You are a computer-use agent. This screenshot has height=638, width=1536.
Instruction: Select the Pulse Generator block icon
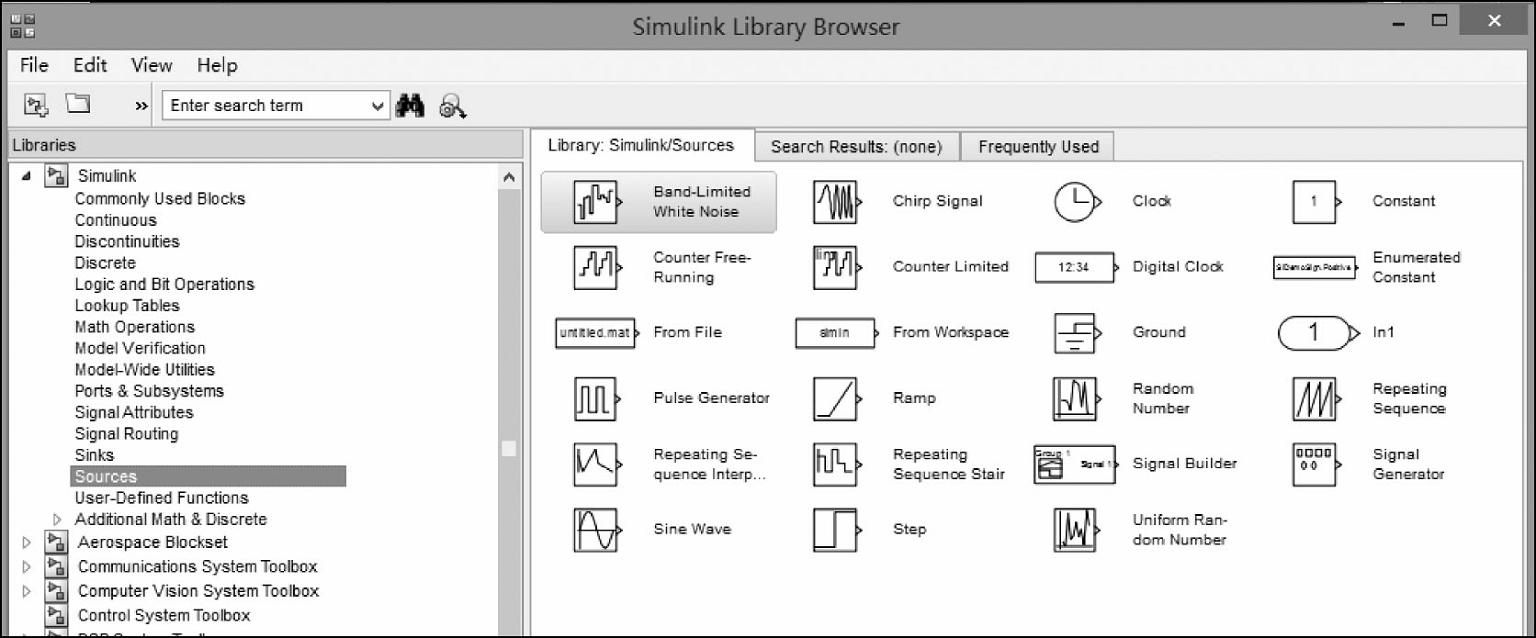coord(598,399)
